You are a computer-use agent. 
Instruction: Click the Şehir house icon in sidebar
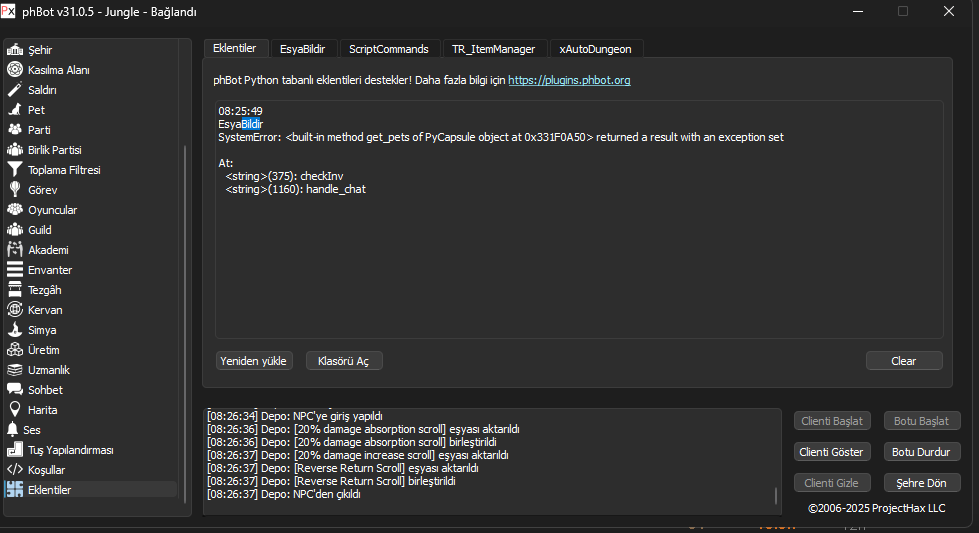[x=15, y=50]
